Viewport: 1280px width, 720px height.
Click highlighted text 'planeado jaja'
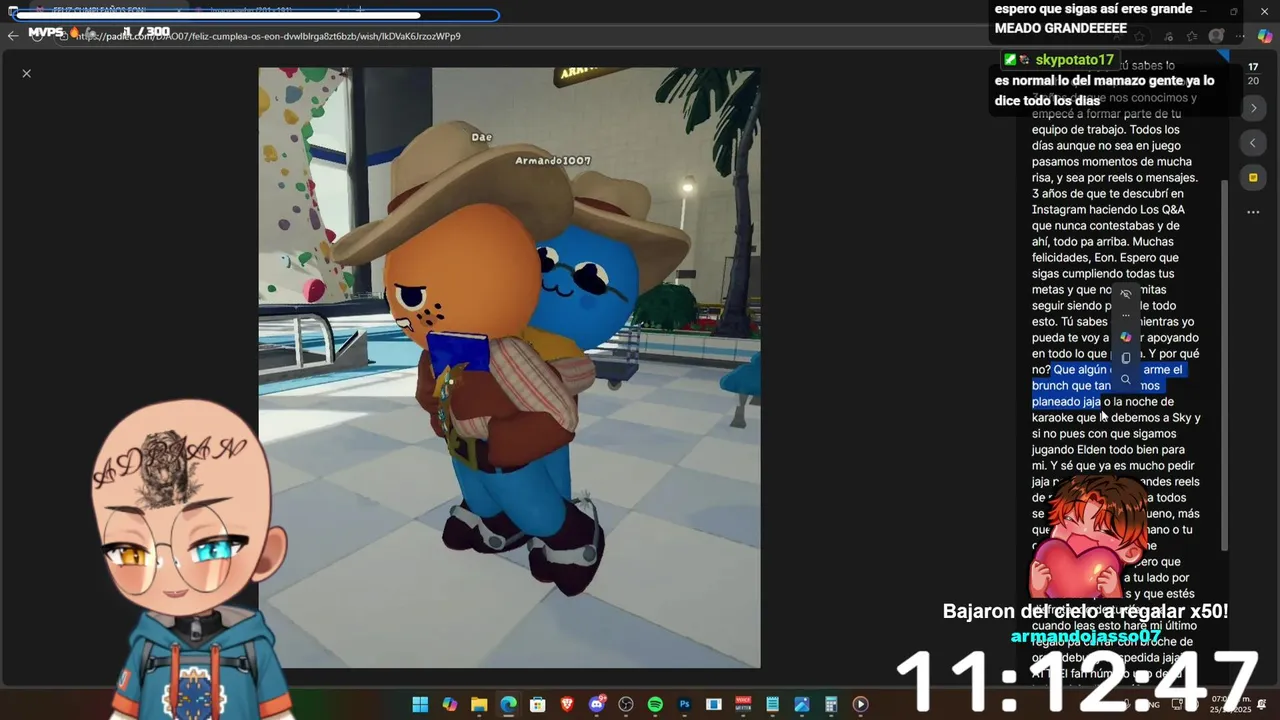(1066, 402)
